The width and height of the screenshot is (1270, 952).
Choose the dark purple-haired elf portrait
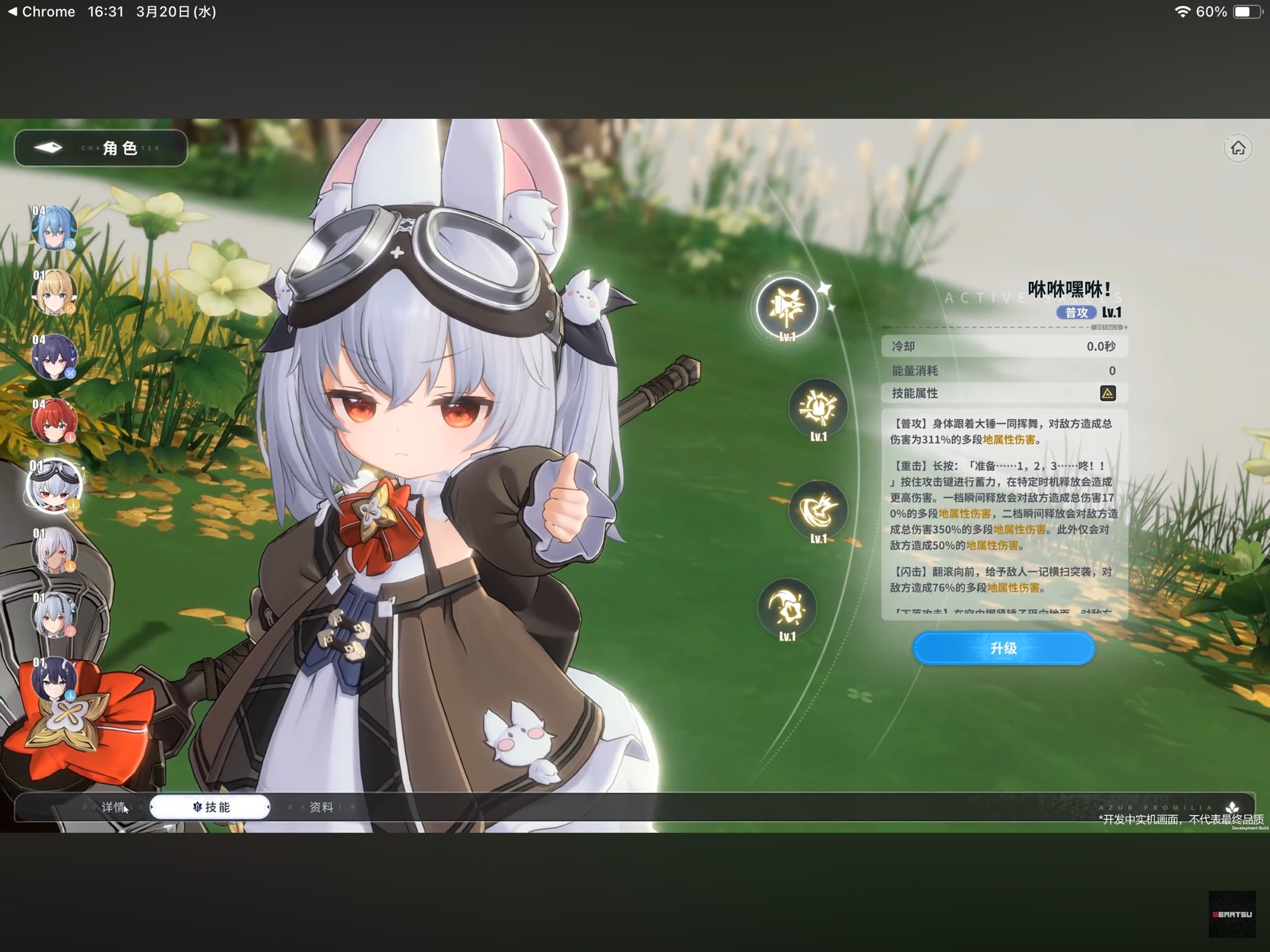[54, 357]
